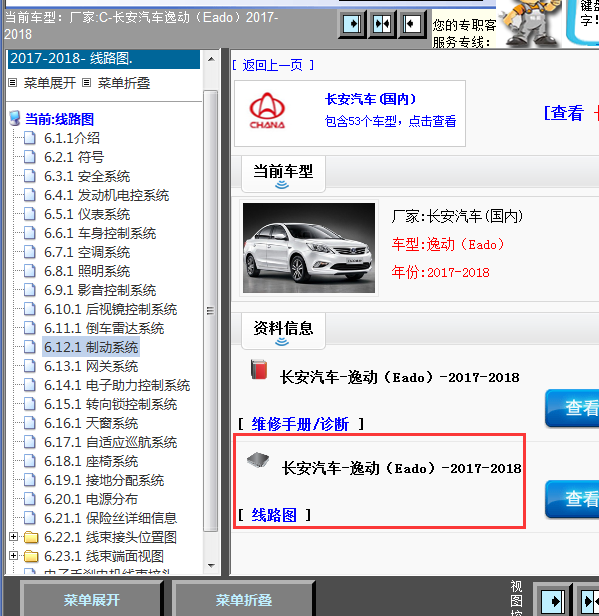Screen dimensions: 599x616
Task: Select 6.5.1 仪表系统
Action: coord(87,214)
